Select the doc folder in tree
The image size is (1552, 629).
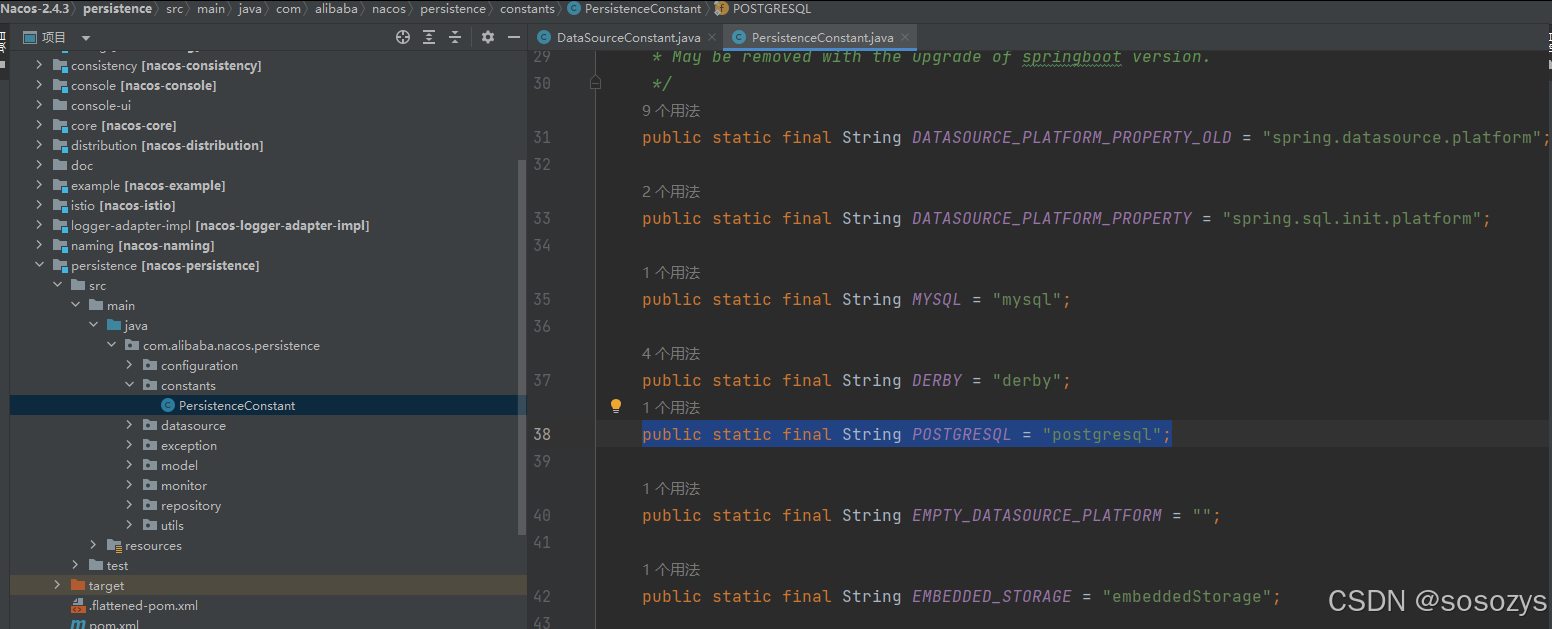click(82, 165)
